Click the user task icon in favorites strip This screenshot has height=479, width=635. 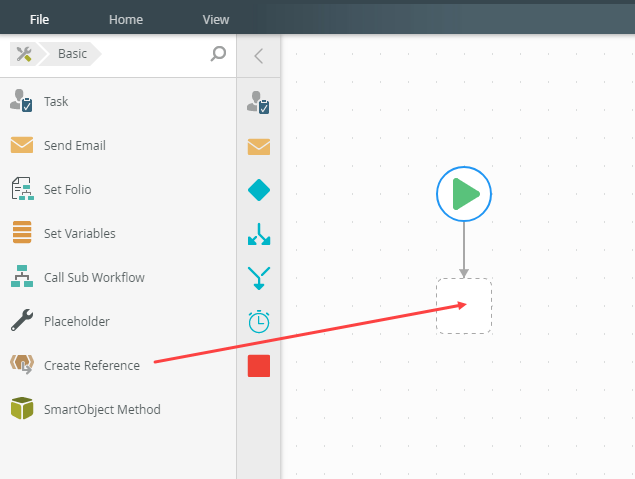tap(258, 102)
